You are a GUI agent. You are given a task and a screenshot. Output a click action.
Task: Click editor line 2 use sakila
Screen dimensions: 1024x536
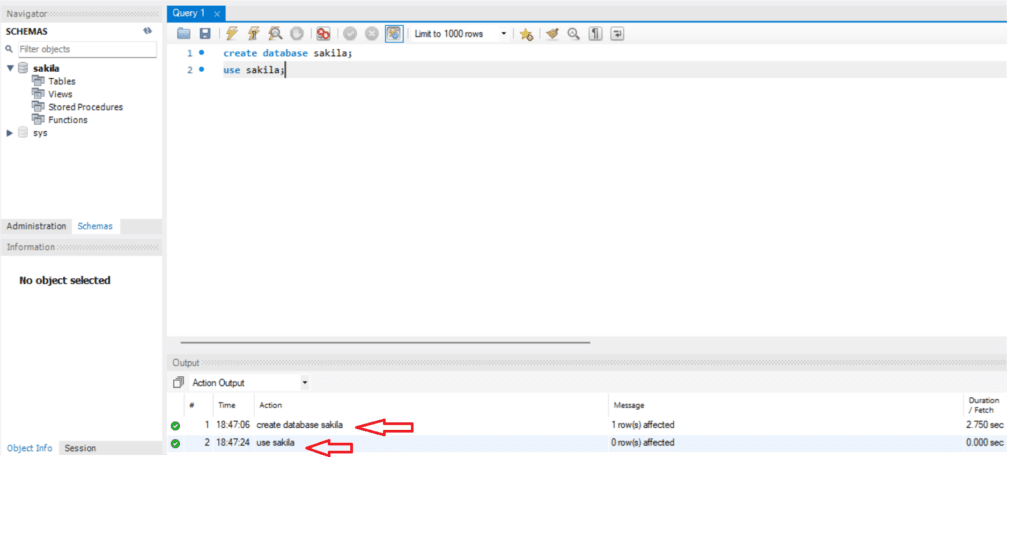pyautogui.click(x=254, y=70)
